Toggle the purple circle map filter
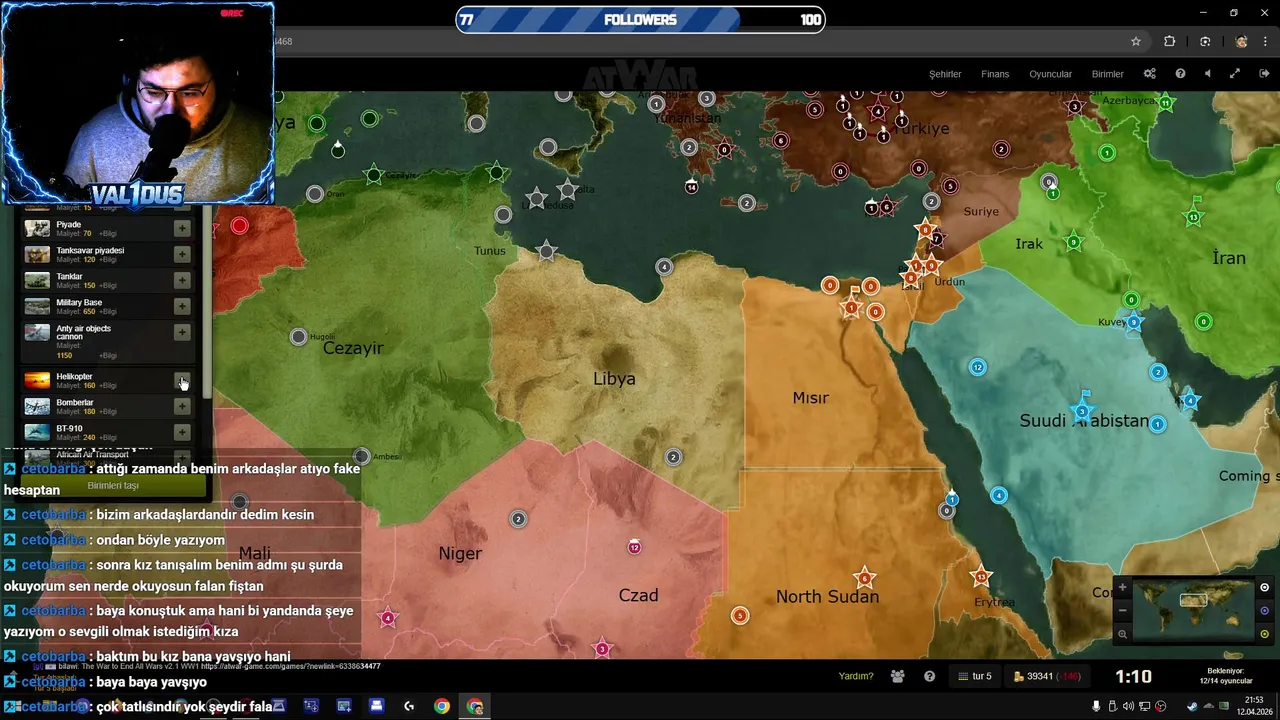Viewport: 1280px width, 720px height. pyautogui.click(x=1264, y=611)
